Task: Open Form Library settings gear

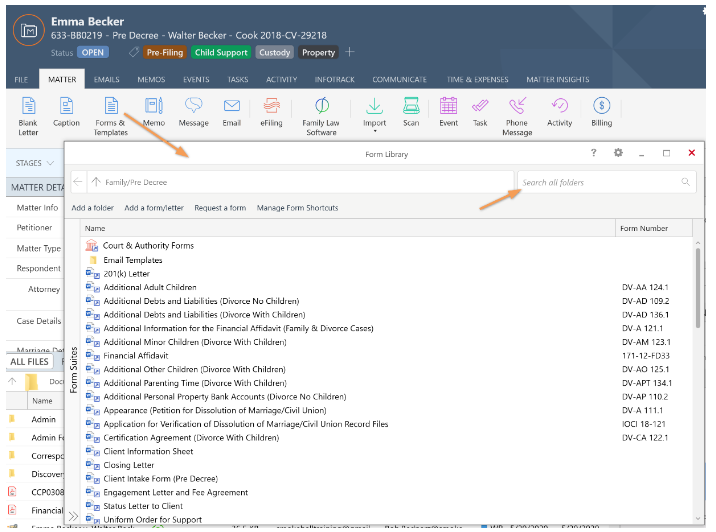Action: click(x=618, y=153)
